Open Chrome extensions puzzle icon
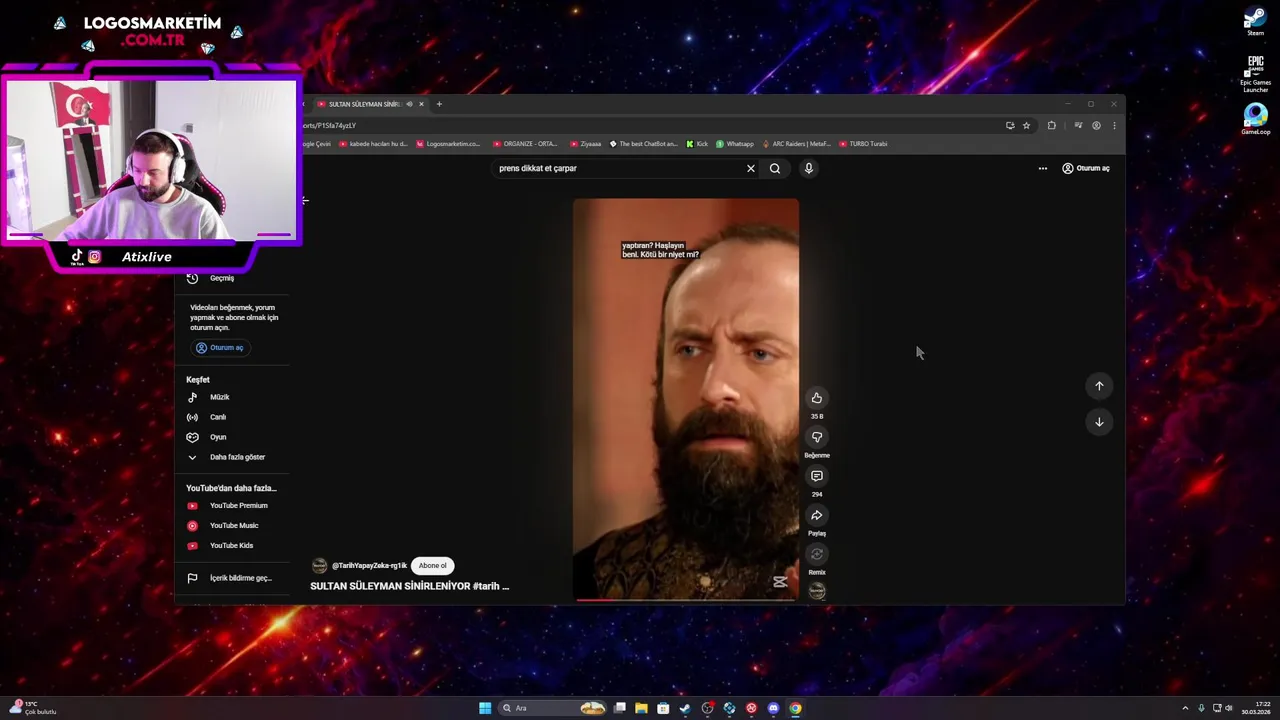 tap(1051, 125)
